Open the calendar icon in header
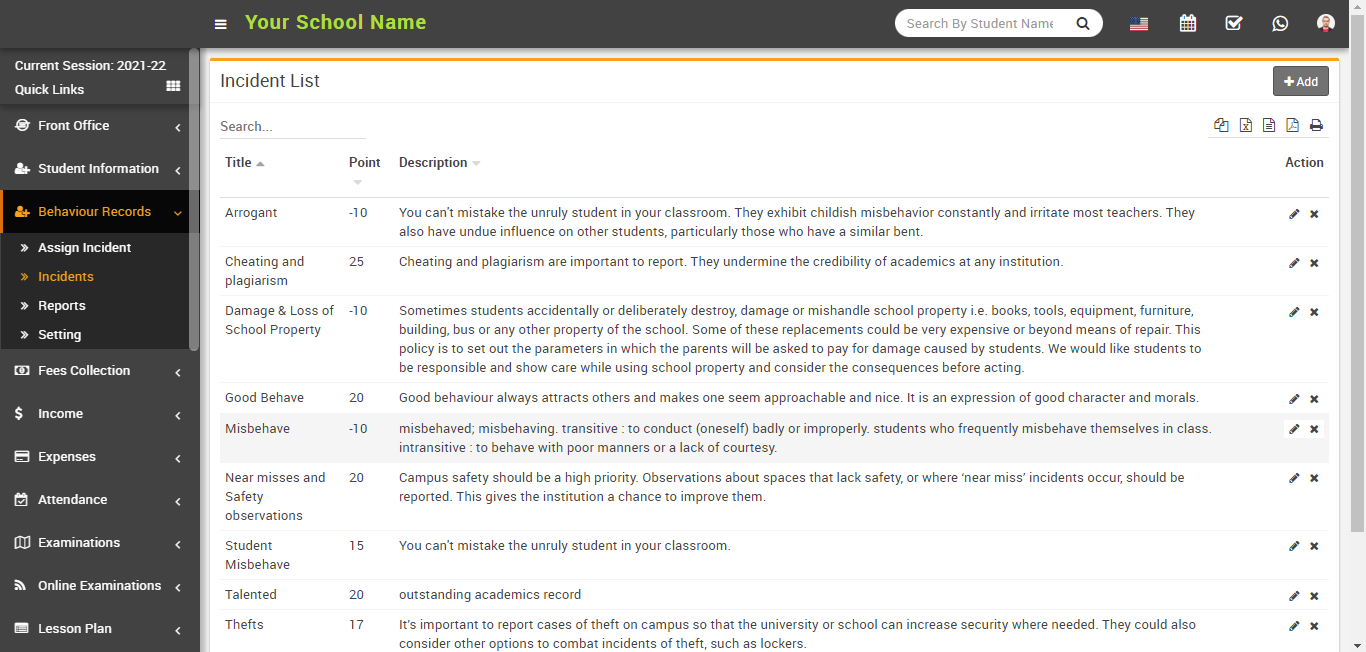The image size is (1366, 652). tap(1187, 23)
